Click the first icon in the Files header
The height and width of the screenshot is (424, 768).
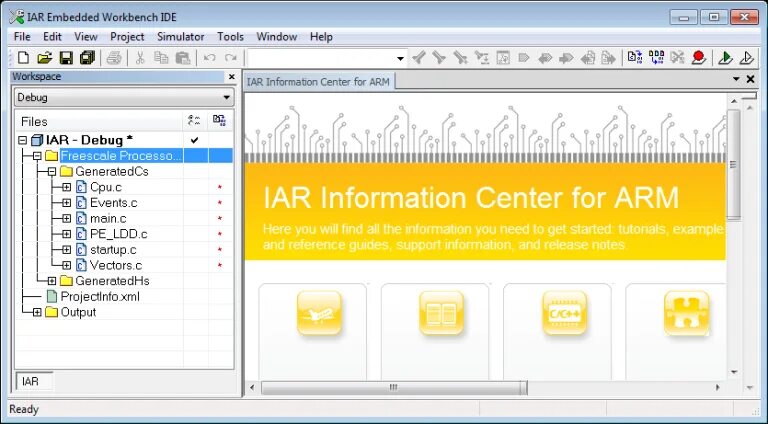pyautogui.click(x=194, y=120)
